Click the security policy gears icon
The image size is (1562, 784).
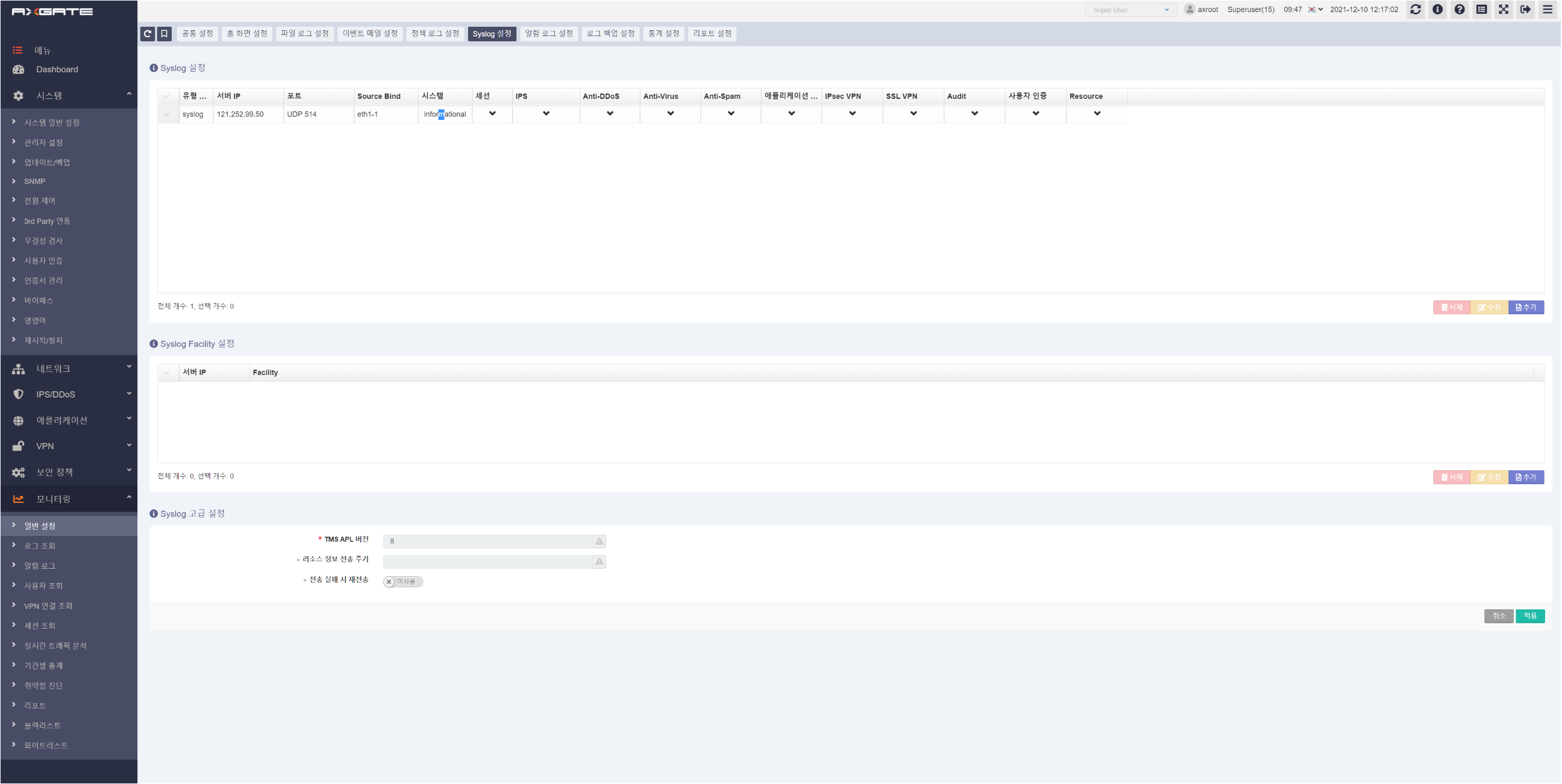(18, 473)
